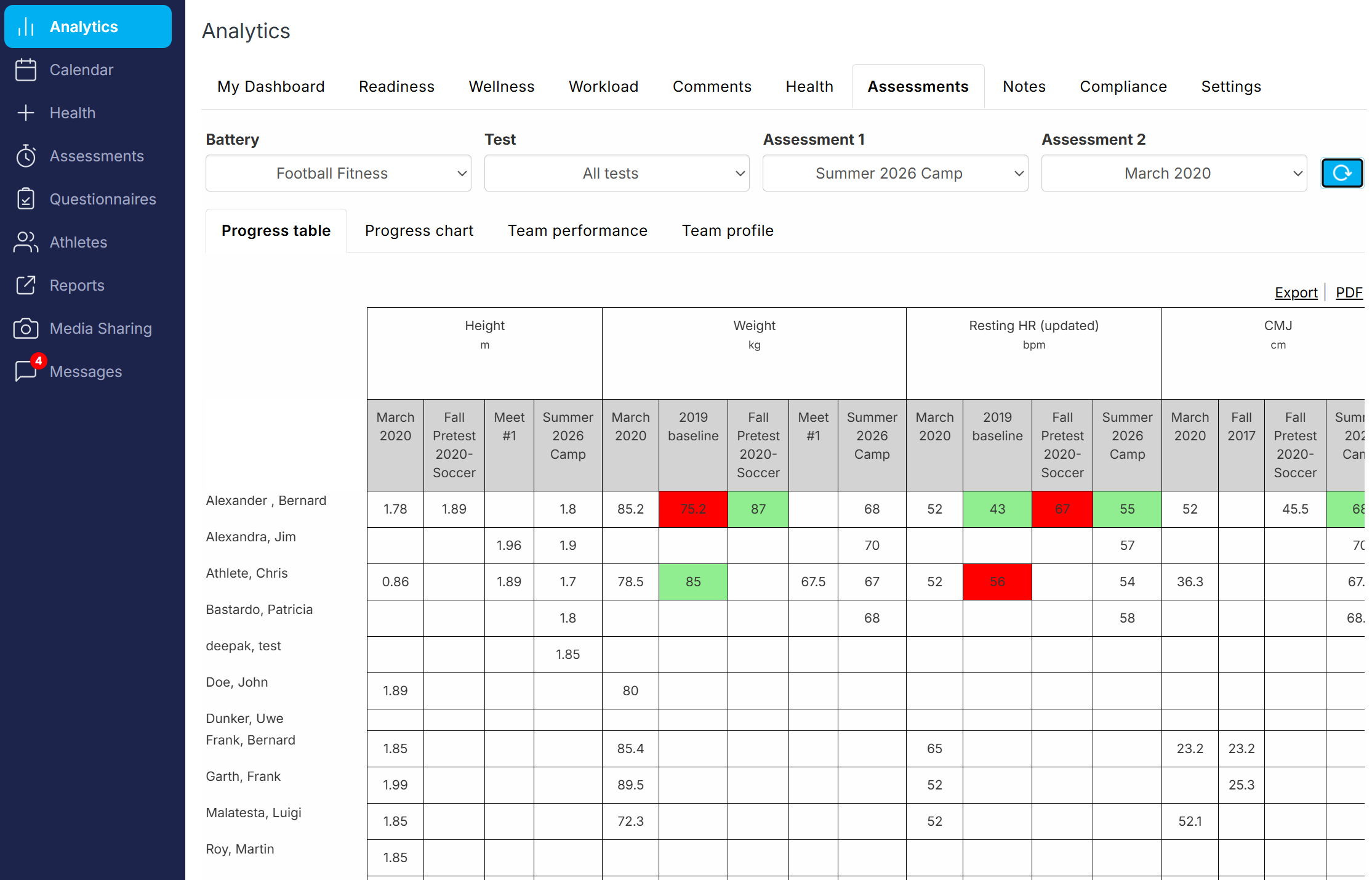Screen dimensions: 1372x880
Task: Open the Calendar icon in sidebar
Action: click(x=26, y=70)
